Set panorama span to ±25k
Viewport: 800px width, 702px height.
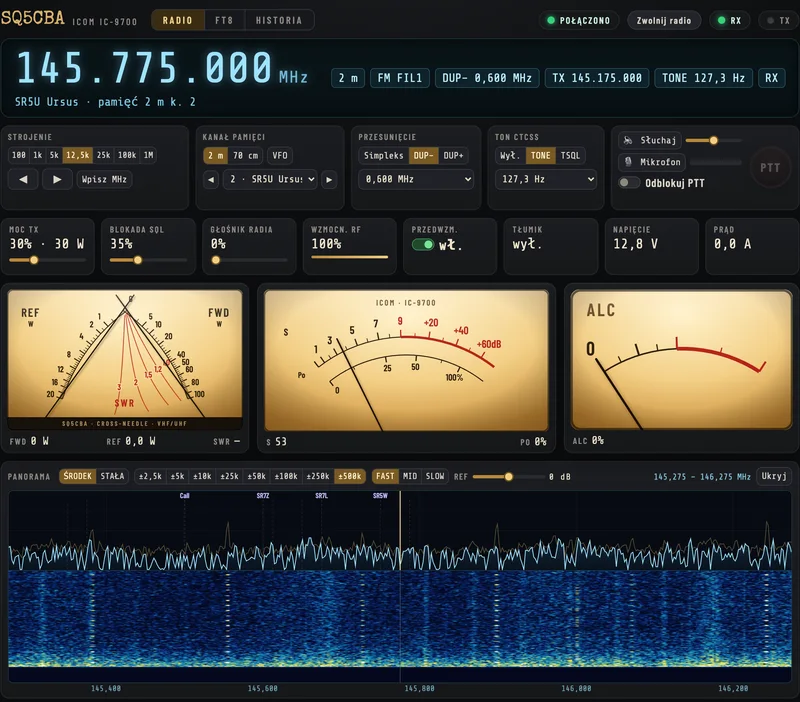click(229, 476)
